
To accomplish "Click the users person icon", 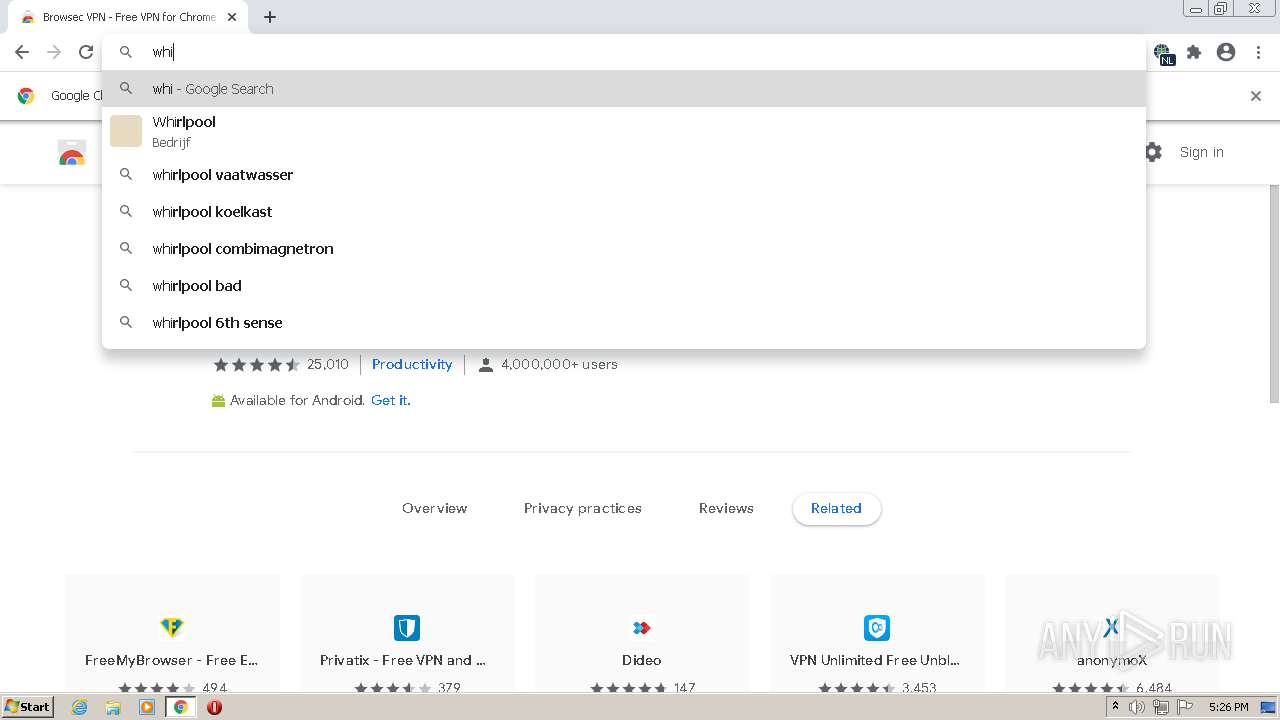I will click(x=486, y=365).
